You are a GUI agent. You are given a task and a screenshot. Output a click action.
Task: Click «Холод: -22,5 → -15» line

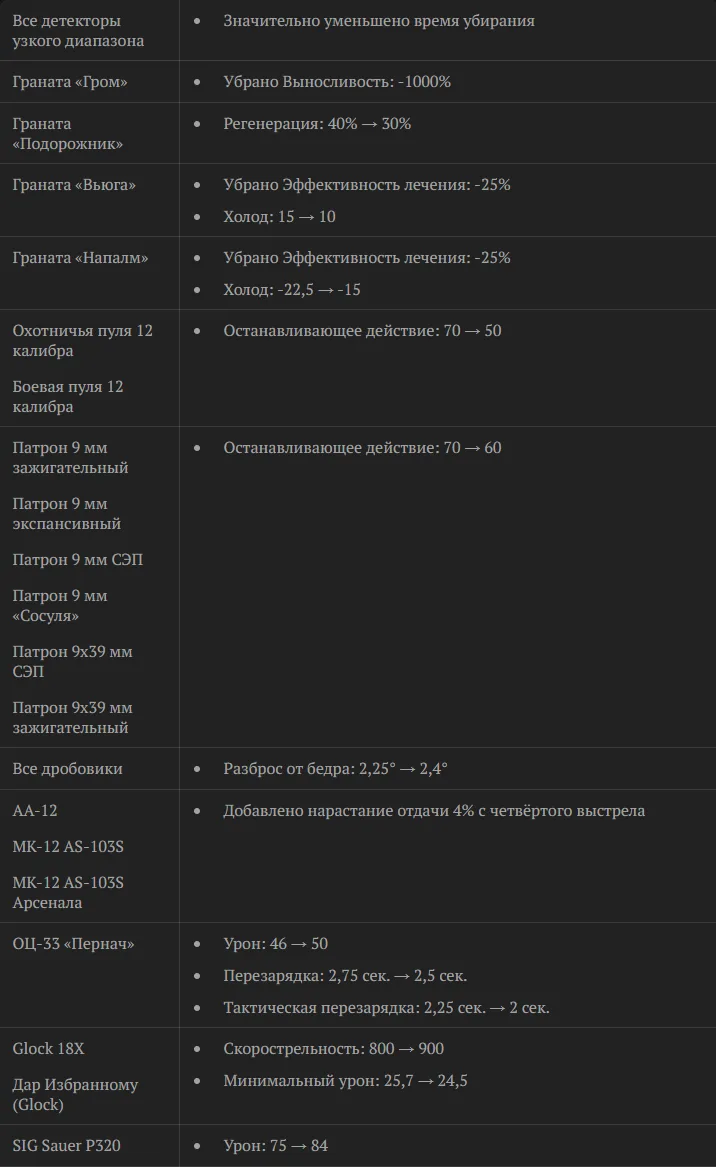[292, 290]
